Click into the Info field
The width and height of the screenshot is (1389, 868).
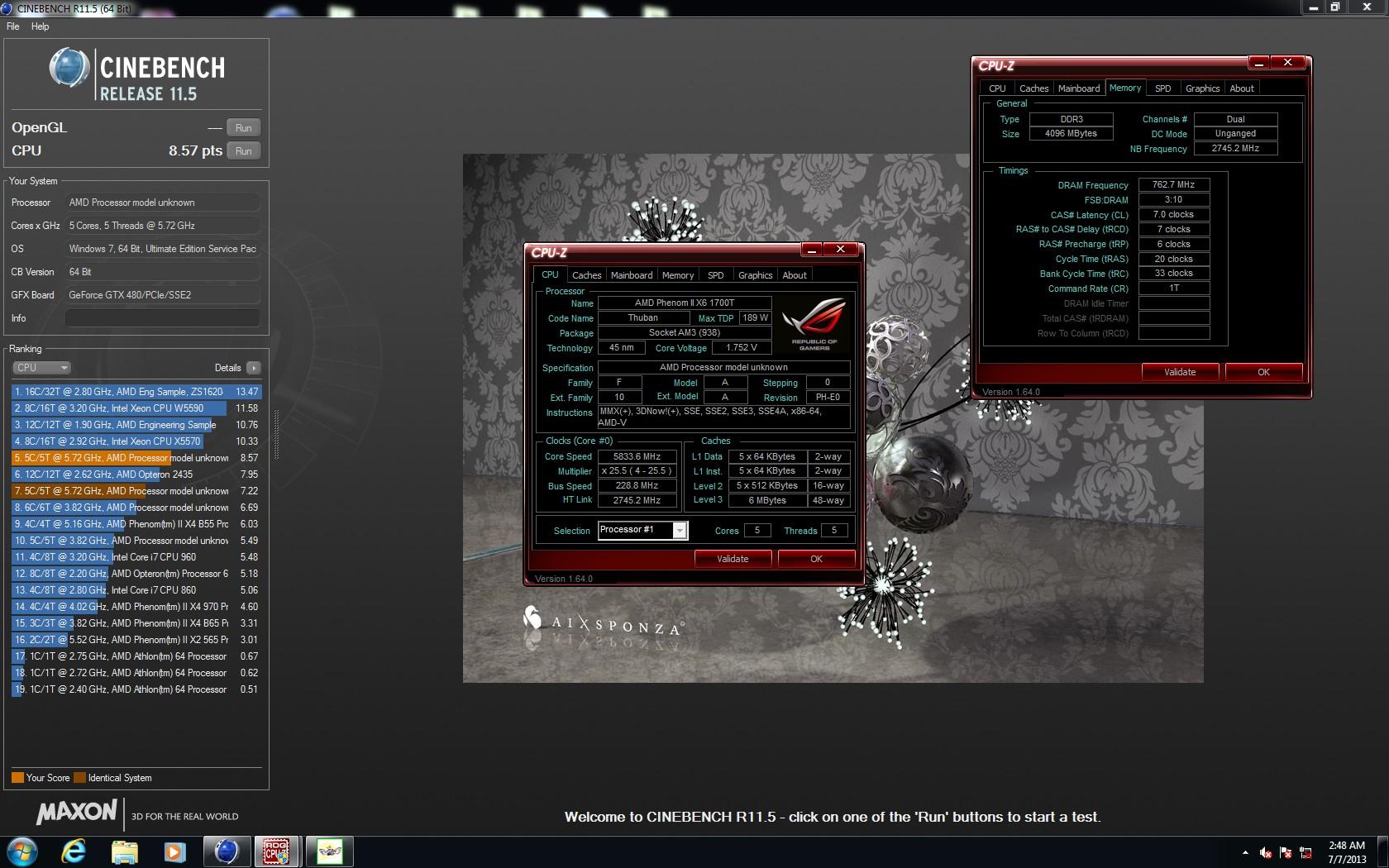(162, 318)
